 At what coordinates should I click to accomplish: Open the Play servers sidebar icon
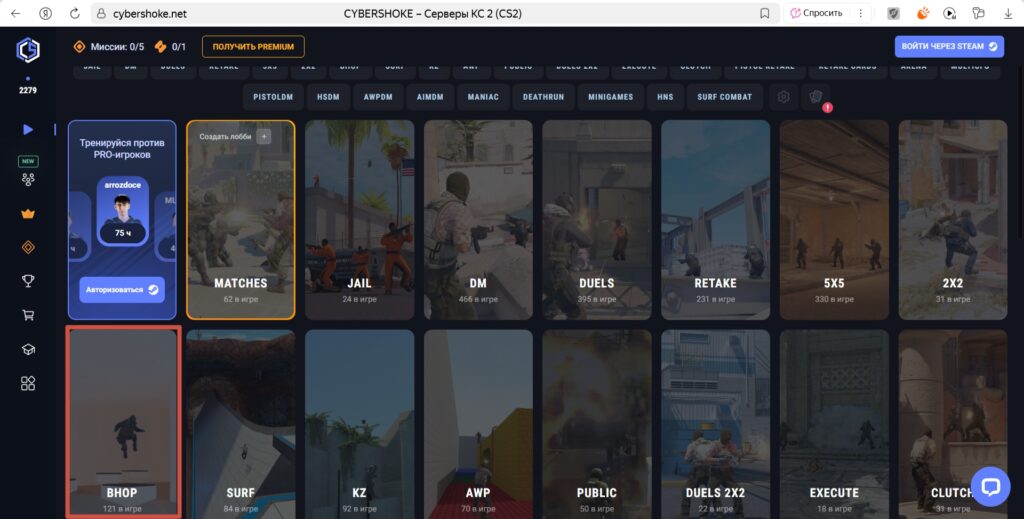pyautogui.click(x=28, y=129)
